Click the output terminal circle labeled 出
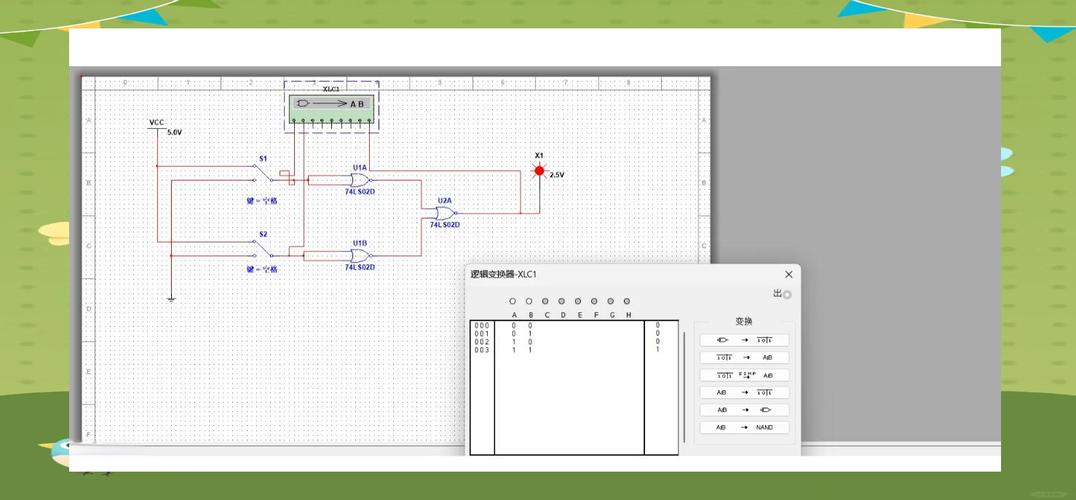This screenshot has width=1076, height=500. 787,295
